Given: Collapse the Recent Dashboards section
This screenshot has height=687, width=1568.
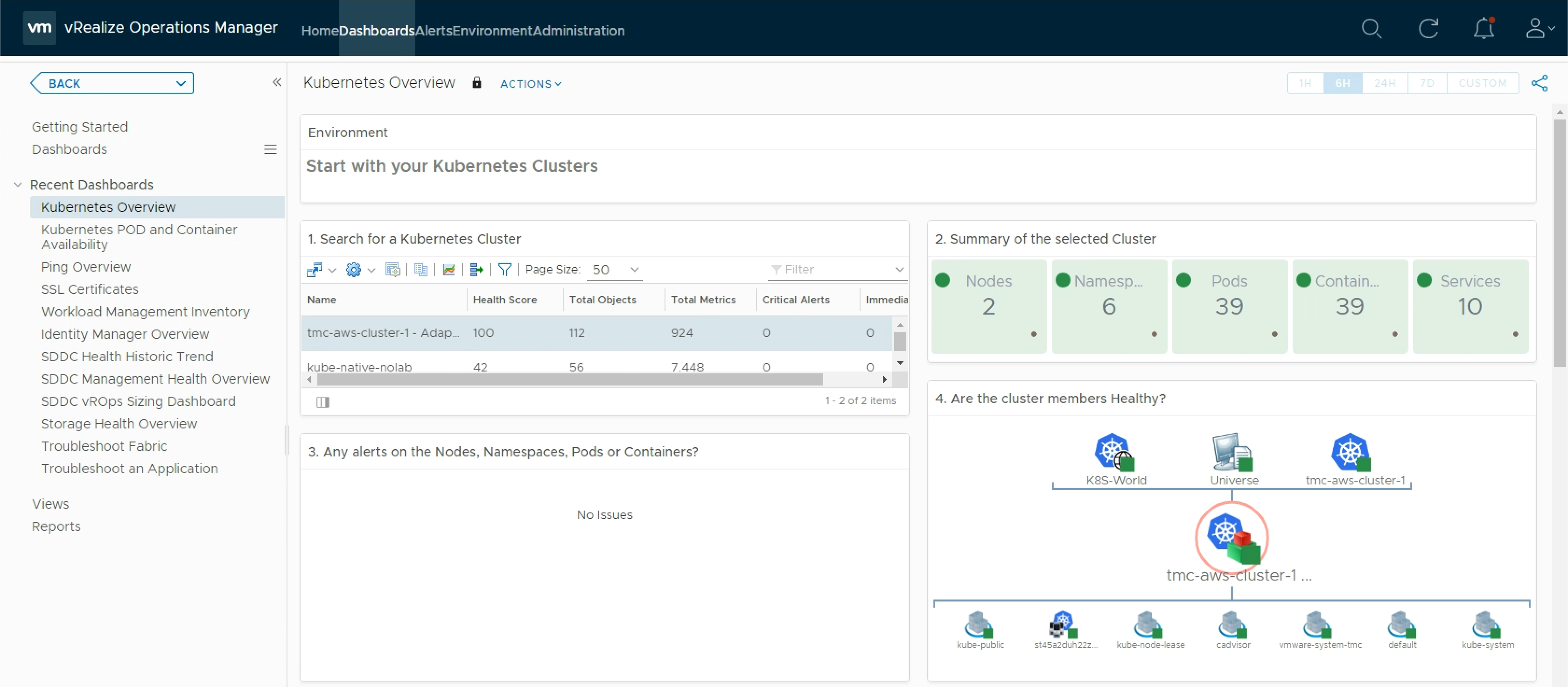Looking at the screenshot, I should 18,184.
